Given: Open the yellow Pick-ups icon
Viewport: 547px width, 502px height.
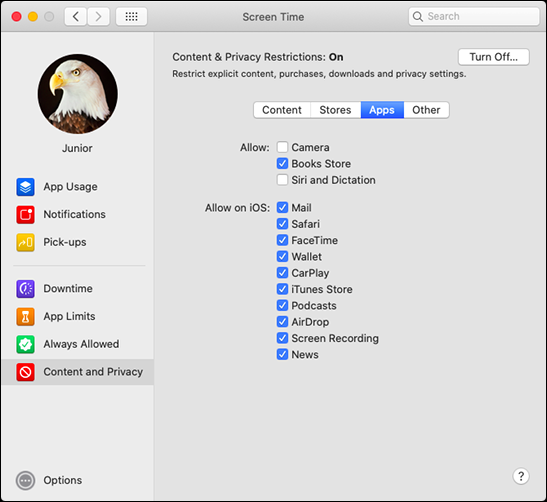Looking at the screenshot, I should tap(25, 242).
